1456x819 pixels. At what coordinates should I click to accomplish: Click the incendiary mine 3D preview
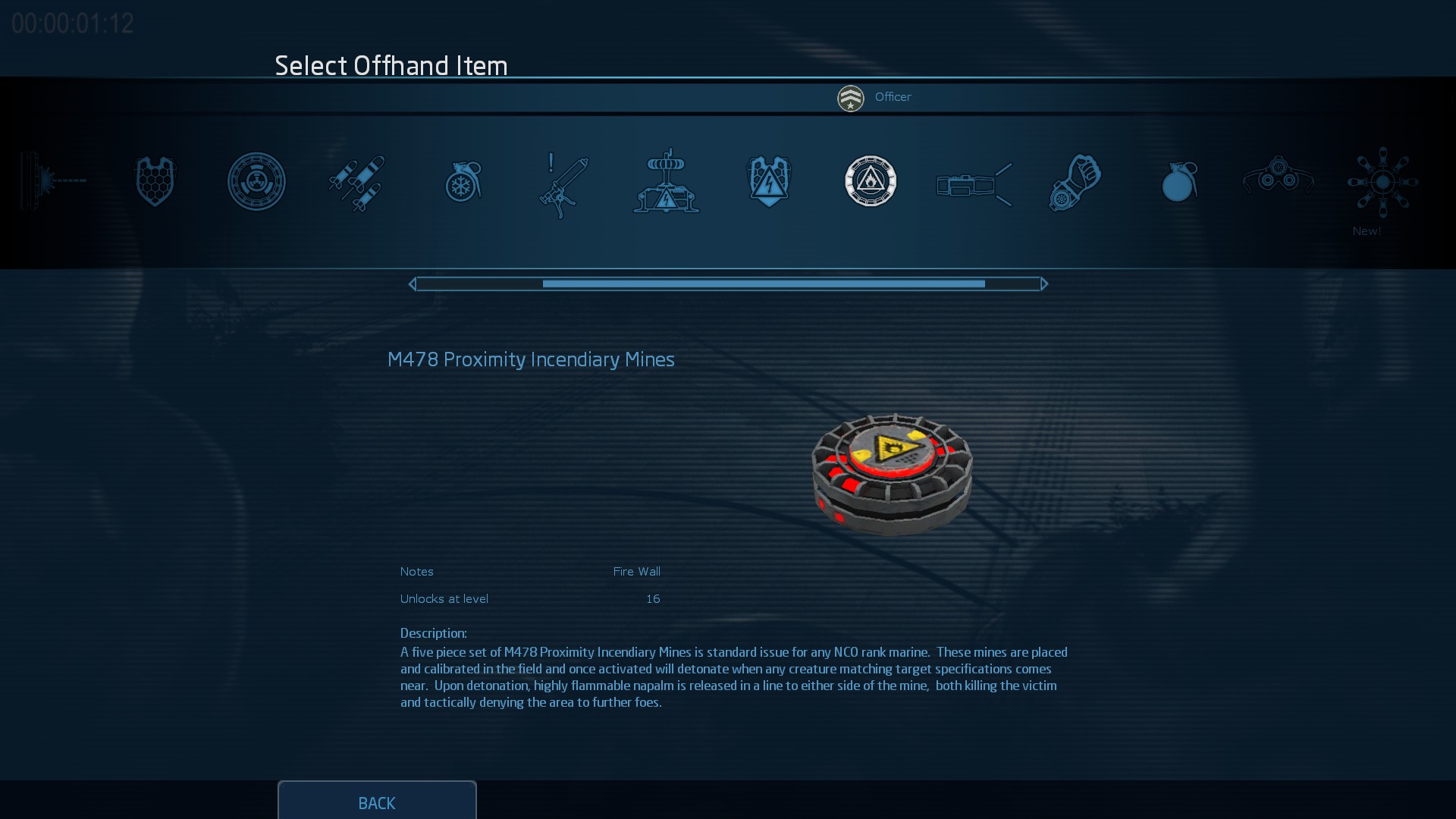[892, 474]
